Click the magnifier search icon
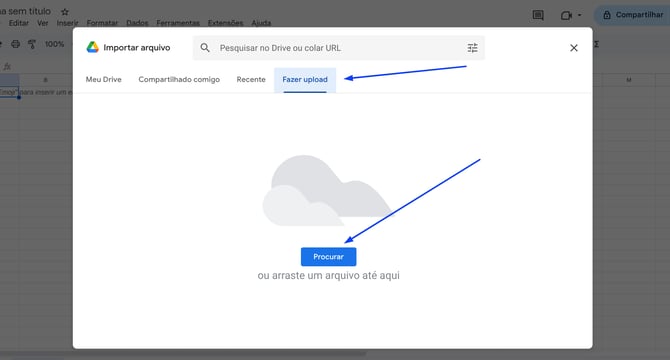This screenshot has height=360, width=670. 205,48
